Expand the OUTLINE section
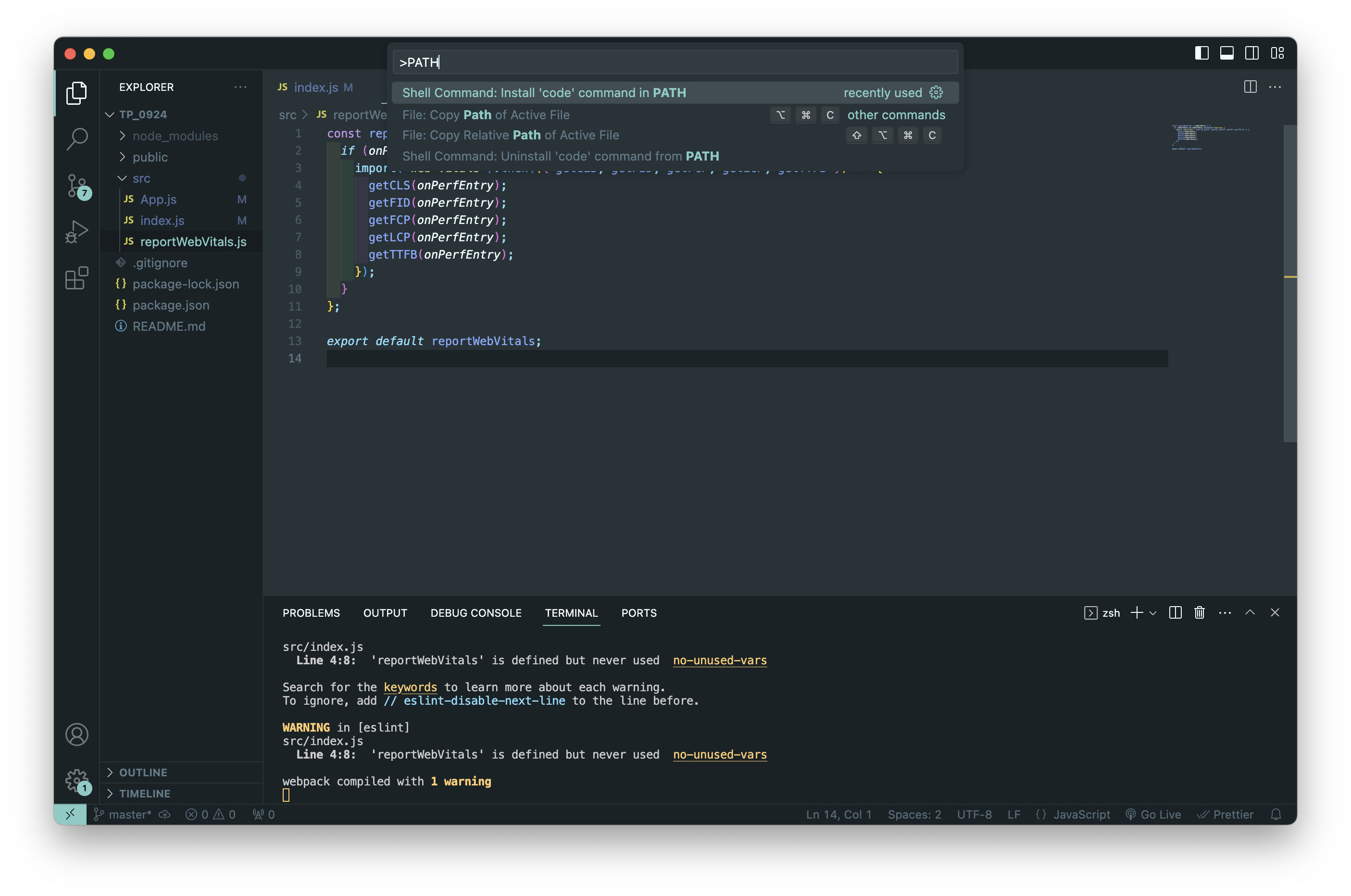Screen dimensions: 1351x896 181,772
